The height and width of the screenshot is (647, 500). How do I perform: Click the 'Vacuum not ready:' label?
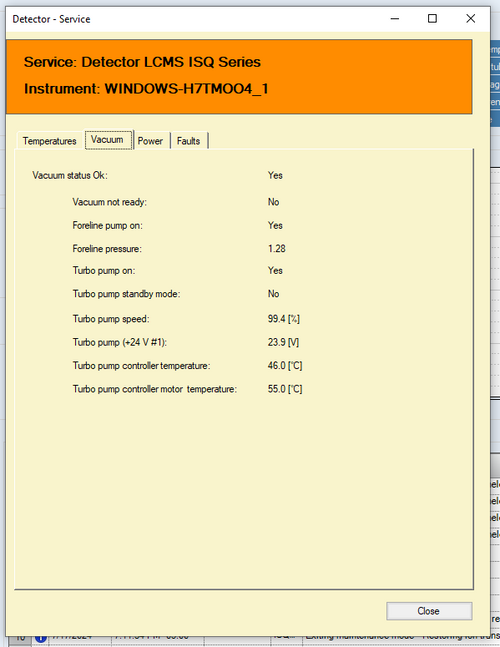(109, 202)
